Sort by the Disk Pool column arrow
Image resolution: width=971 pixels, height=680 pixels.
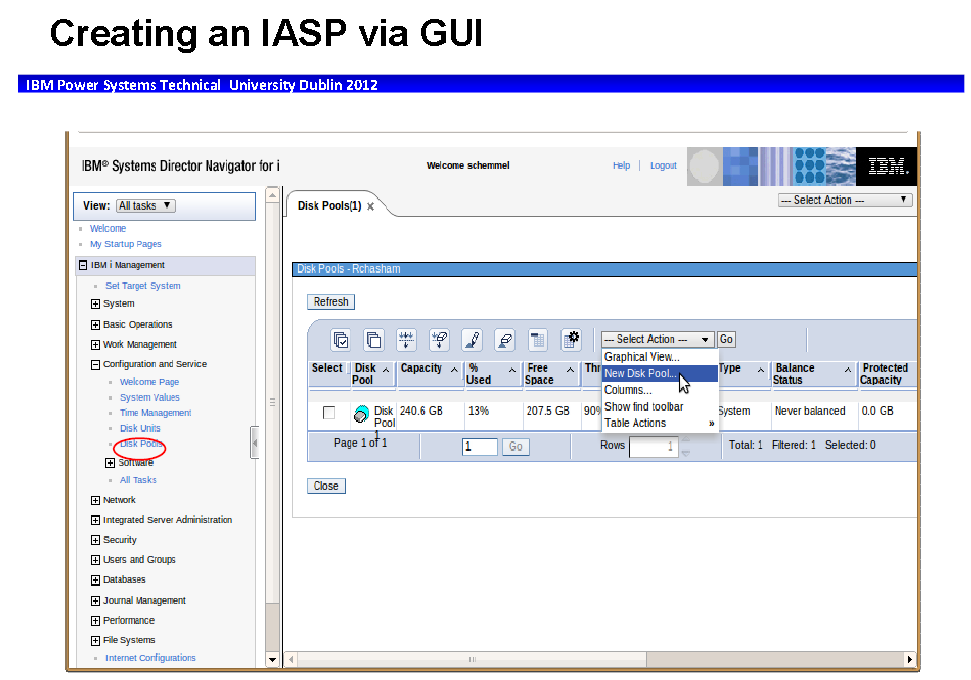386,370
